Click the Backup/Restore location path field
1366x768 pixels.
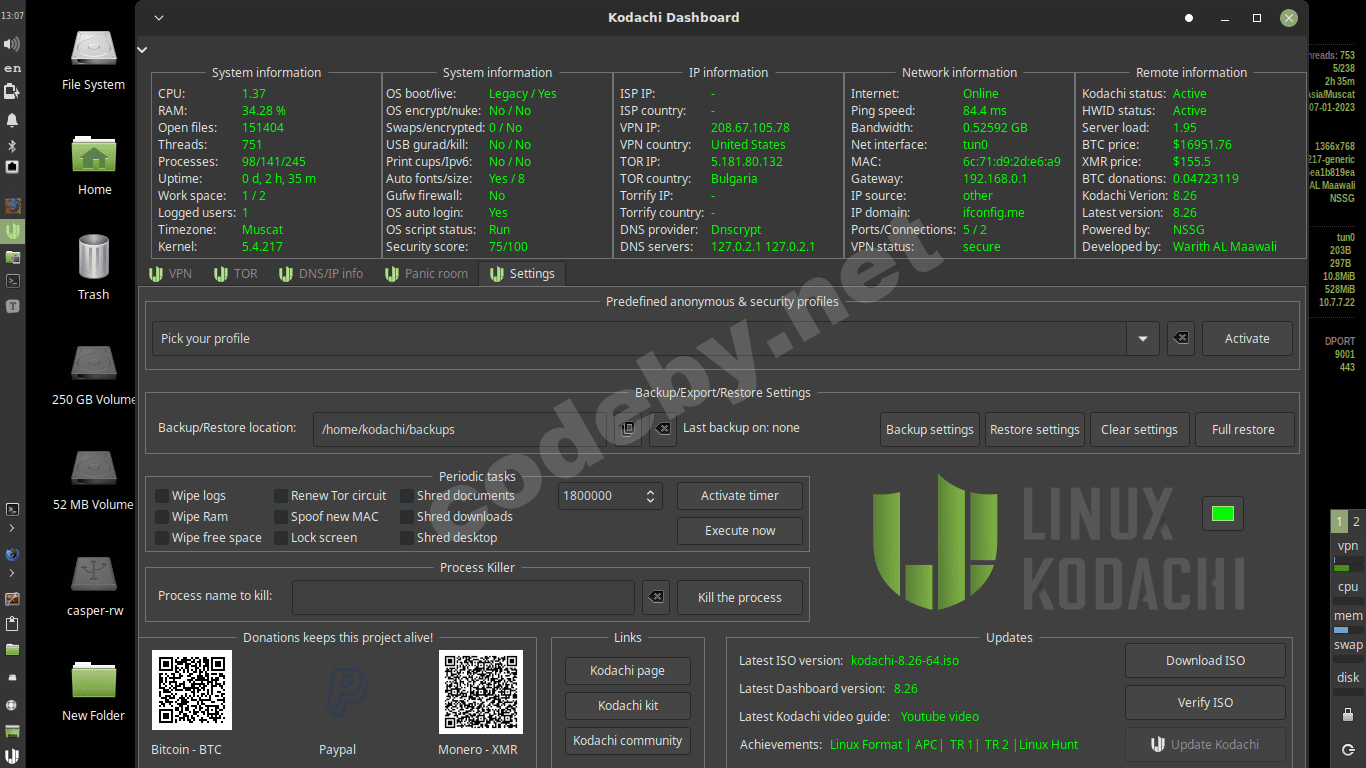(x=460, y=429)
